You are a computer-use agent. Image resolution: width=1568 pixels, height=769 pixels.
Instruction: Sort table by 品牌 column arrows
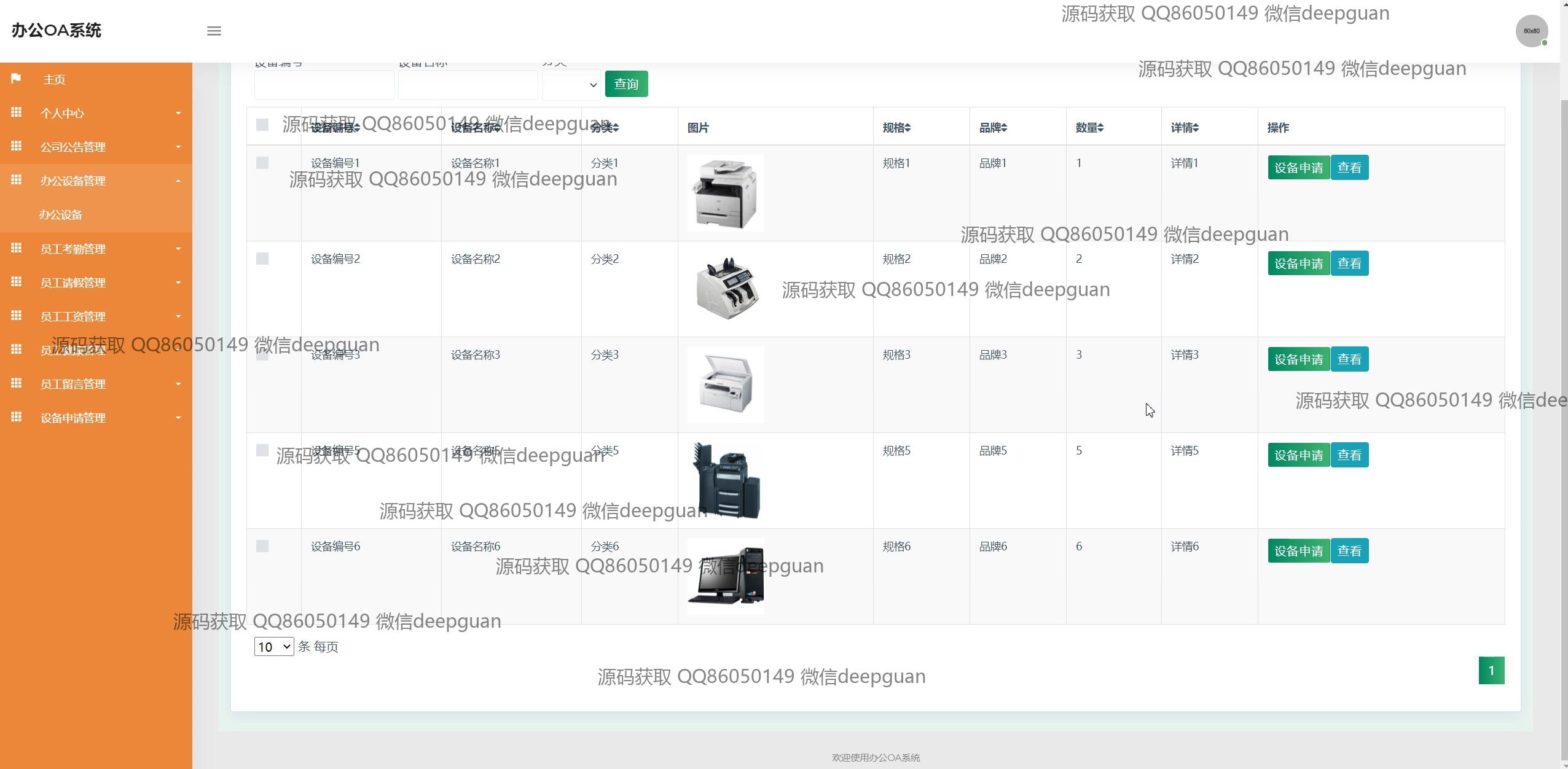point(1004,128)
